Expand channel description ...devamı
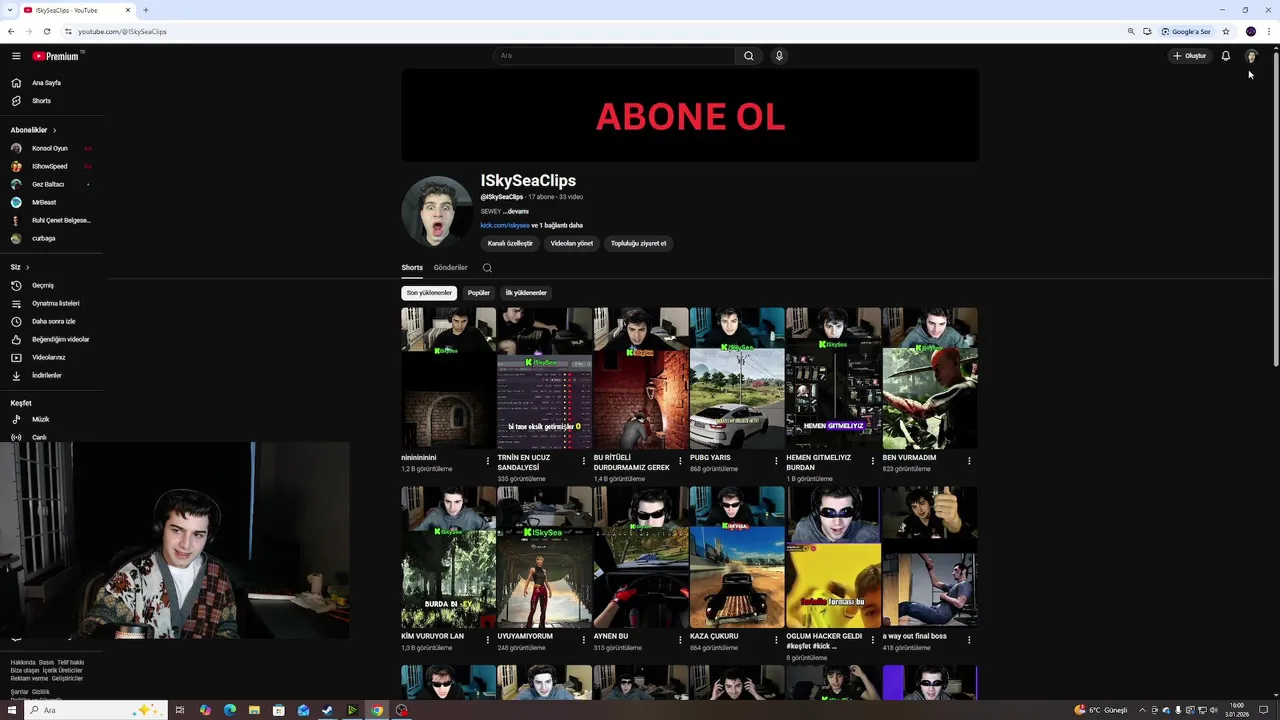This screenshot has width=1280, height=720. coord(516,212)
